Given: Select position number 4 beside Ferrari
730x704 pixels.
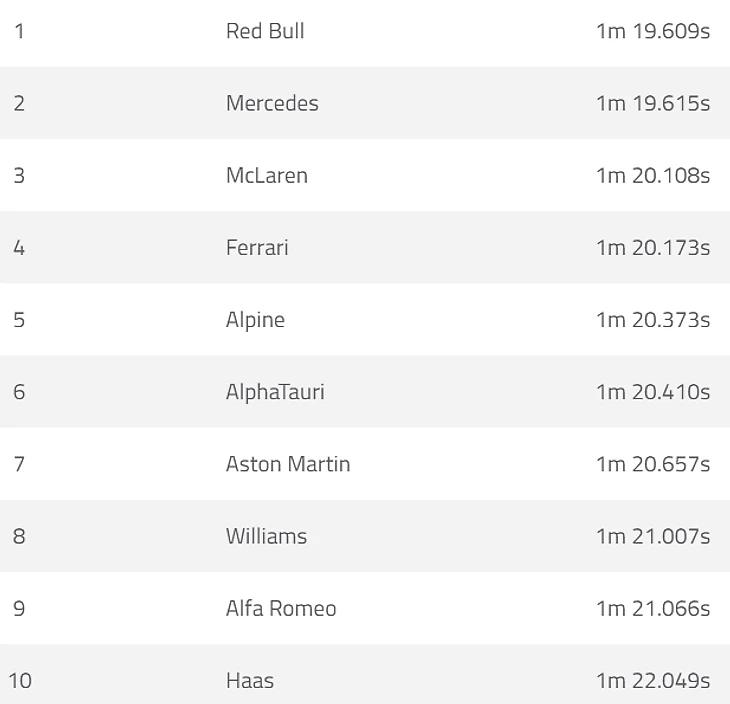Looking at the screenshot, I should click(x=19, y=247).
